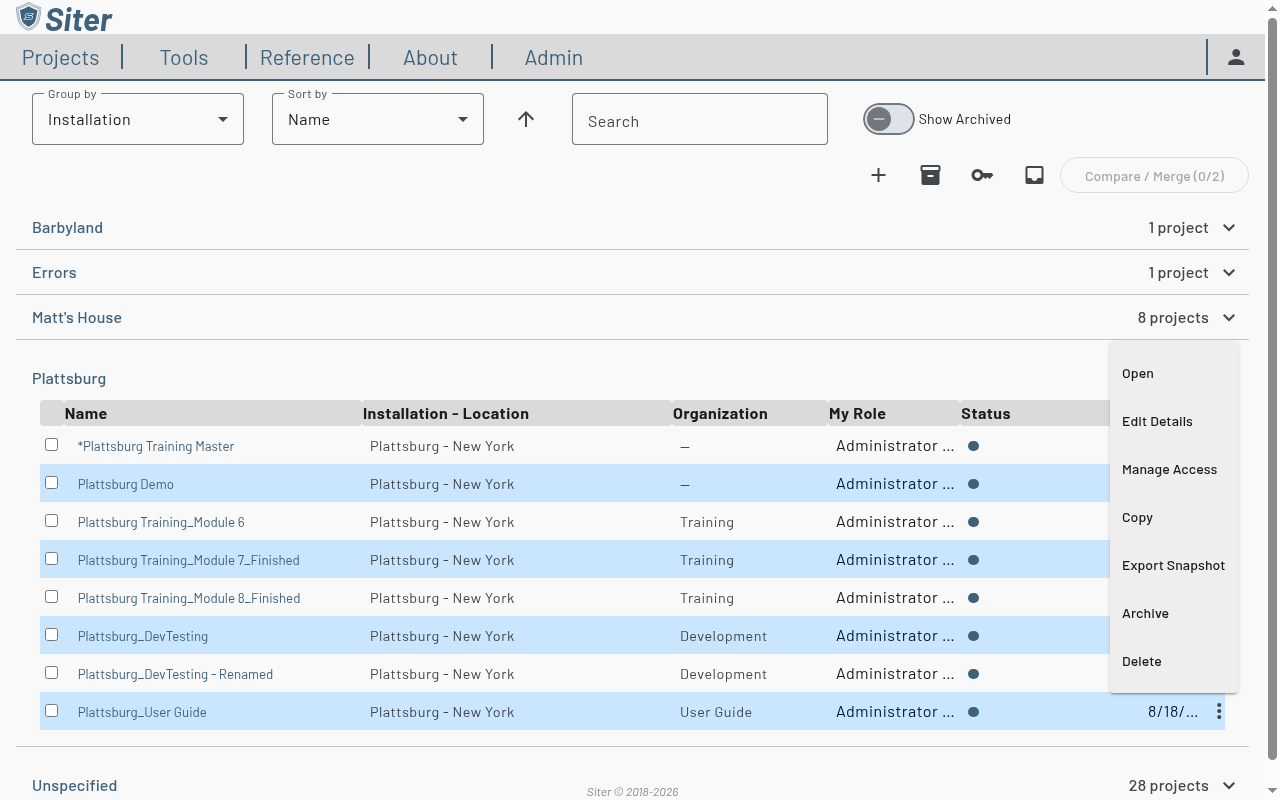1280x800 pixels.
Task: Open the user account icon
Action: click(1236, 57)
